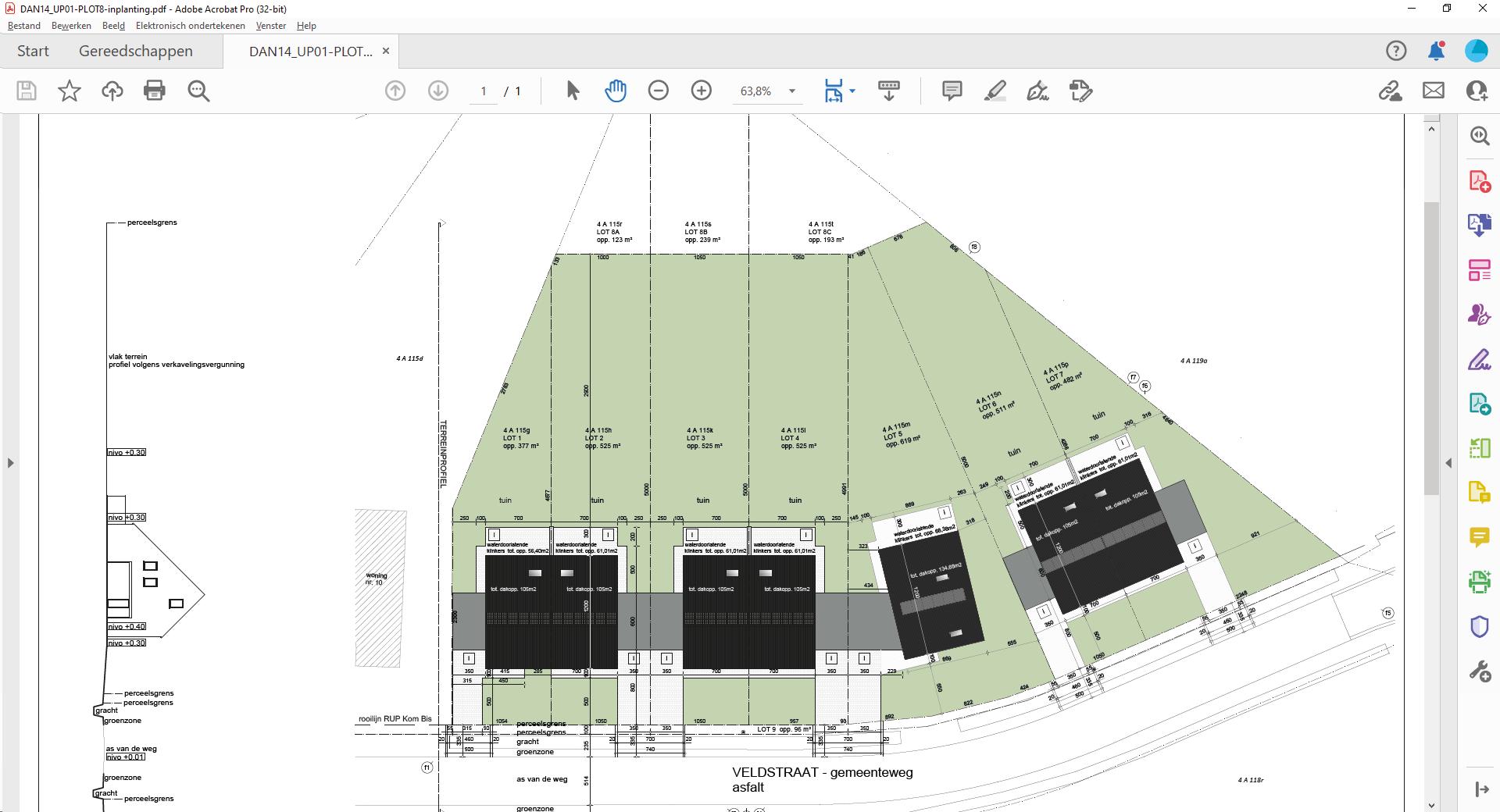Open the Help question mark
The height and width of the screenshot is (812, 1500).
point(1396,51)
